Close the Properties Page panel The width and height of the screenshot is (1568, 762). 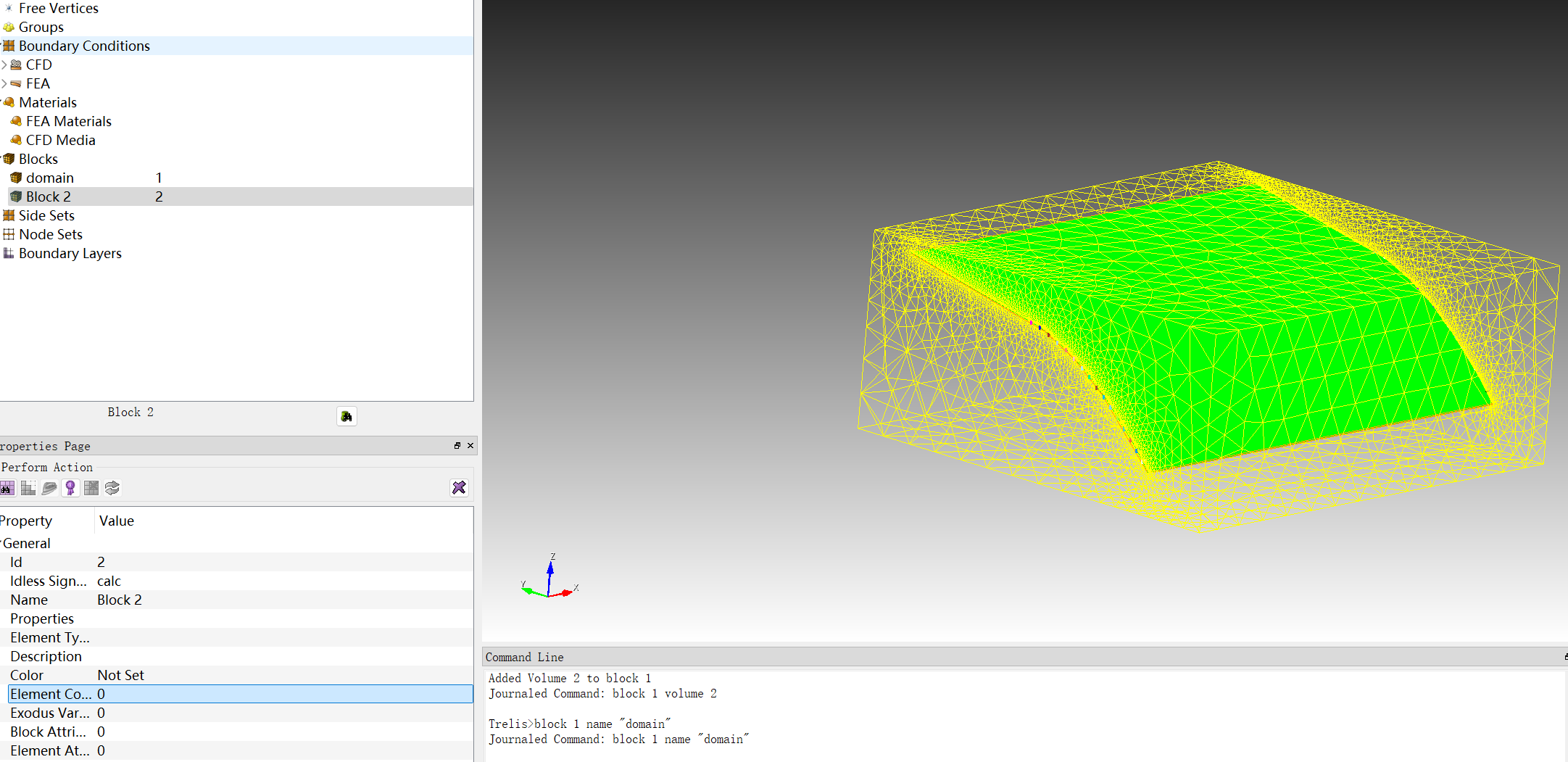click(x=470, y=446)
